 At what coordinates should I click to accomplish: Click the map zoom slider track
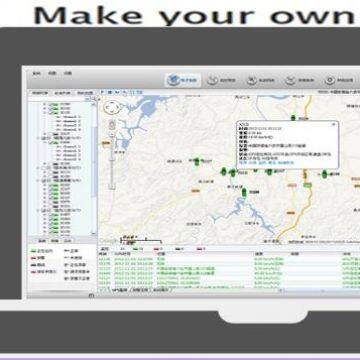coord(112,160)
